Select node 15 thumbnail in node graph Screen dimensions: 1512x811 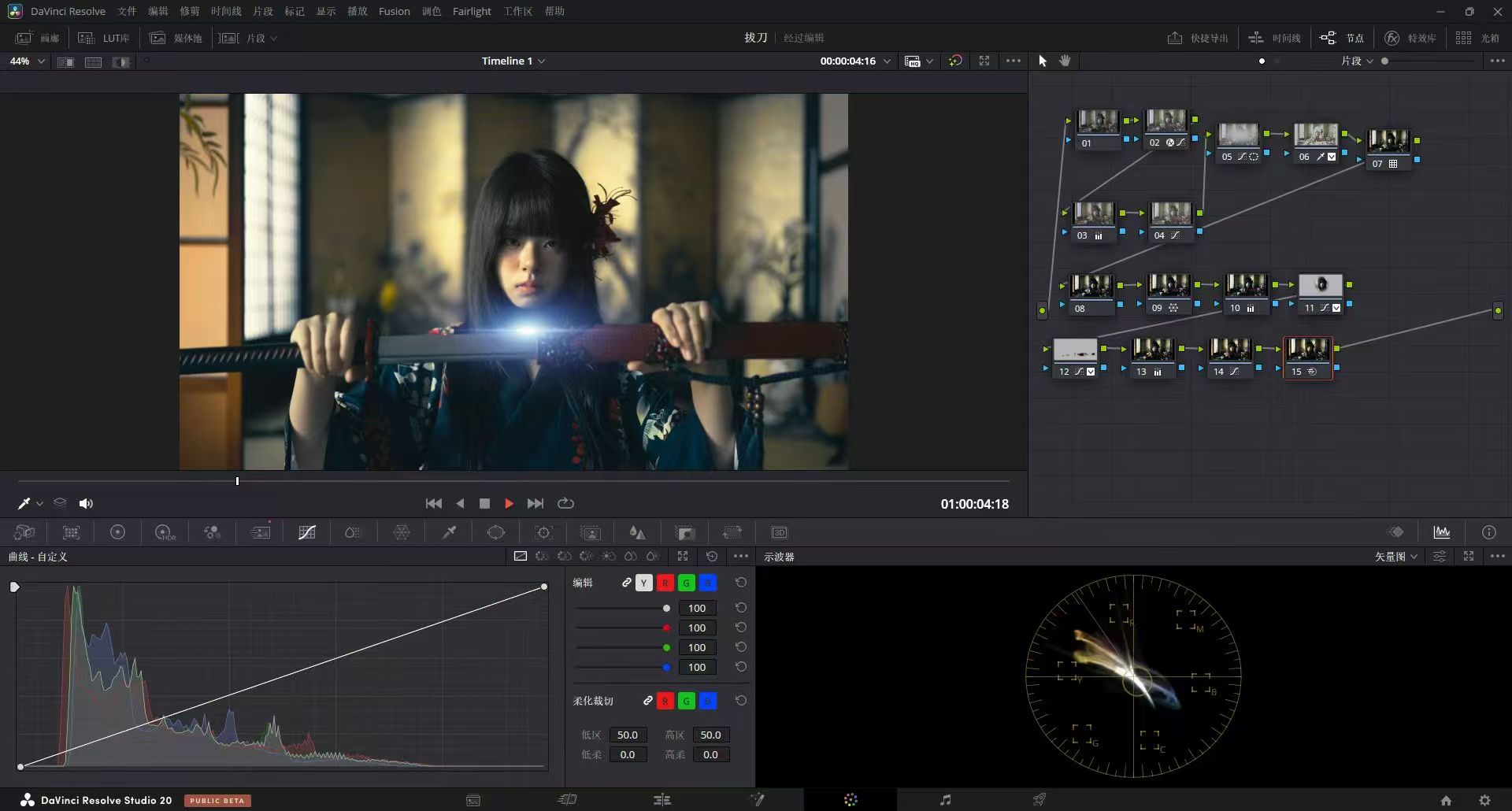[1307, 350]
